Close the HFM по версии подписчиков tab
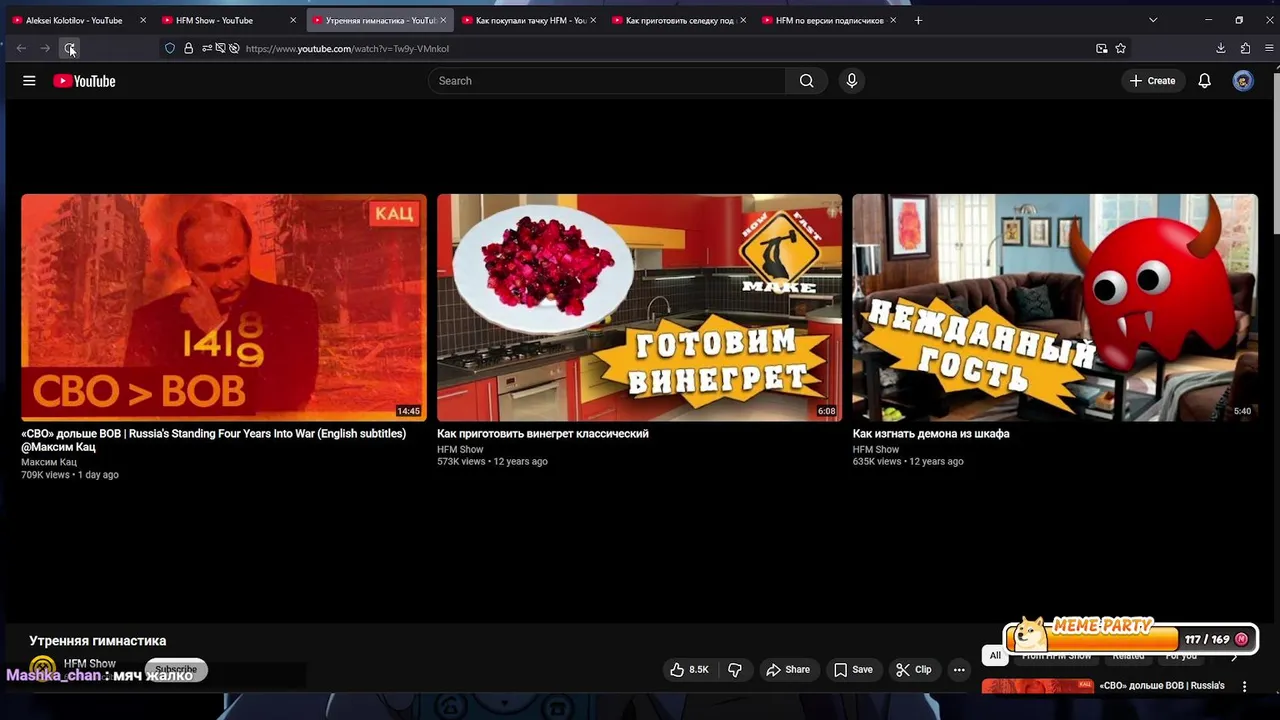Image resolution: width=1280 pixels, height=720 pixels. [x=893, y=20]
